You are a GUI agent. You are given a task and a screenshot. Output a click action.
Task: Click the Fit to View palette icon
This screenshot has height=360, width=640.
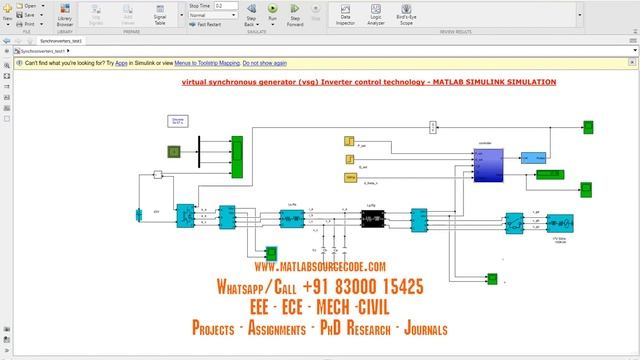pos(7,76)
